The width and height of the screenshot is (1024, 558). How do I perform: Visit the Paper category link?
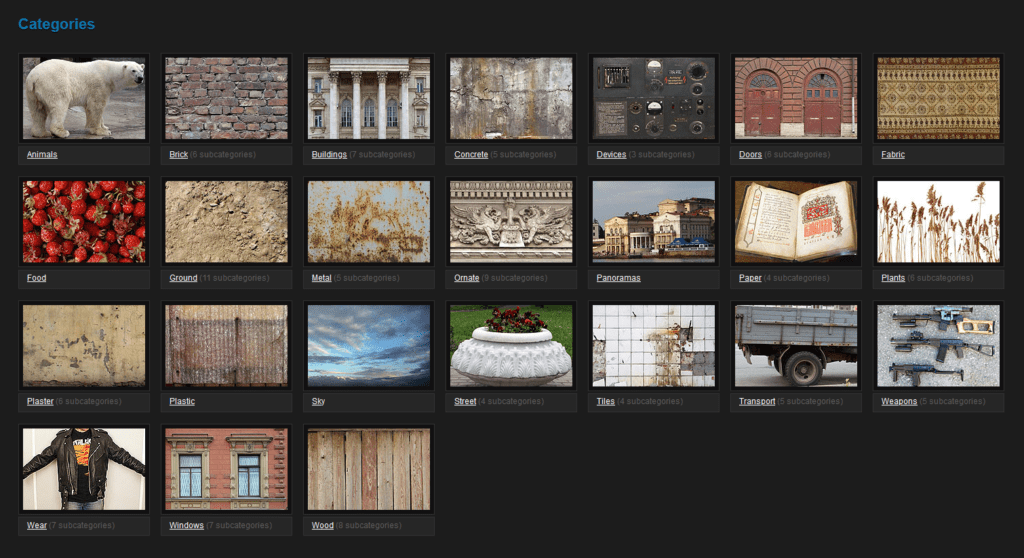[x=750, y=278]
